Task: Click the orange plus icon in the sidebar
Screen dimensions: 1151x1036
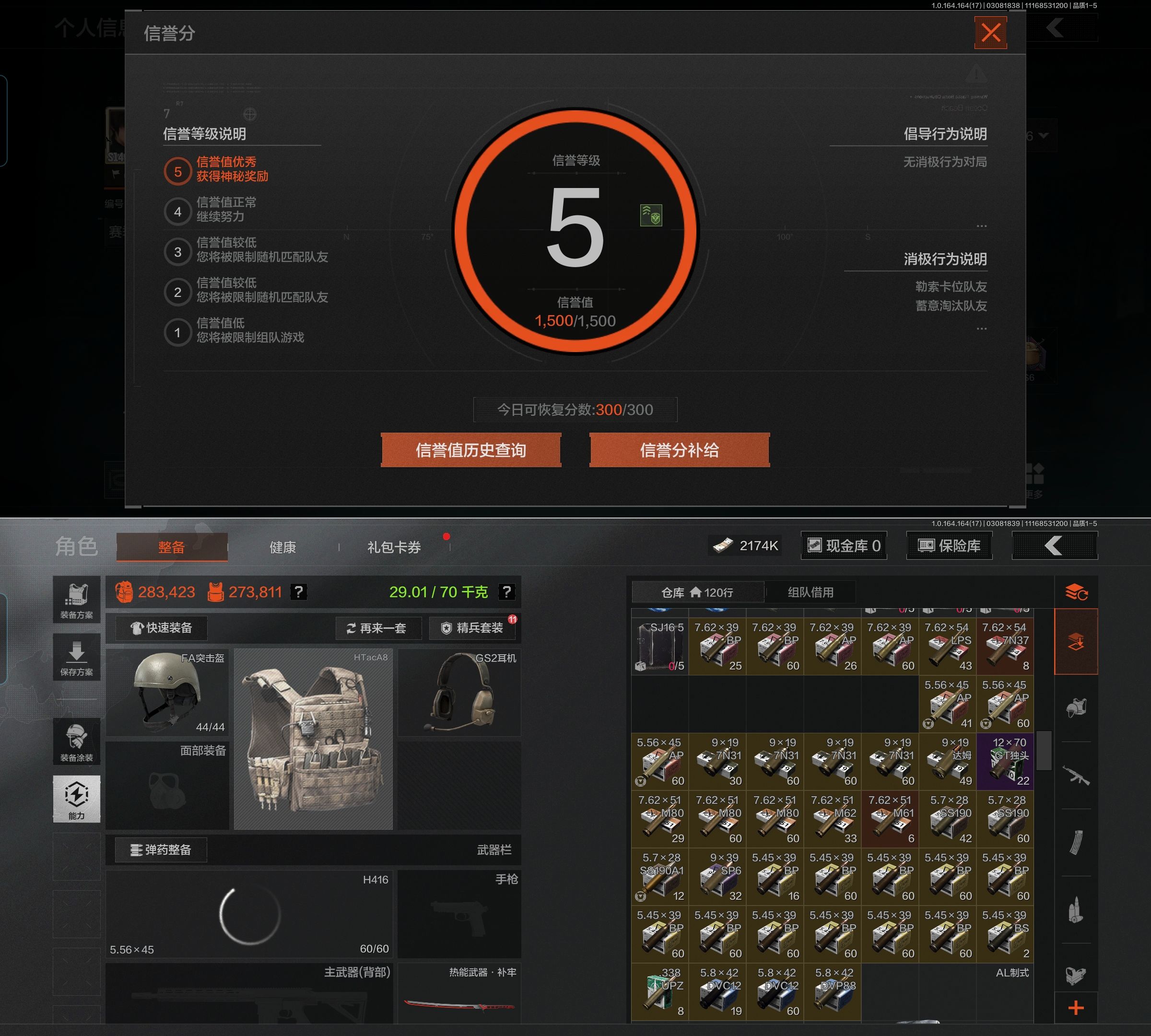Action: pyautogui.click(x=1076, y=1009)
